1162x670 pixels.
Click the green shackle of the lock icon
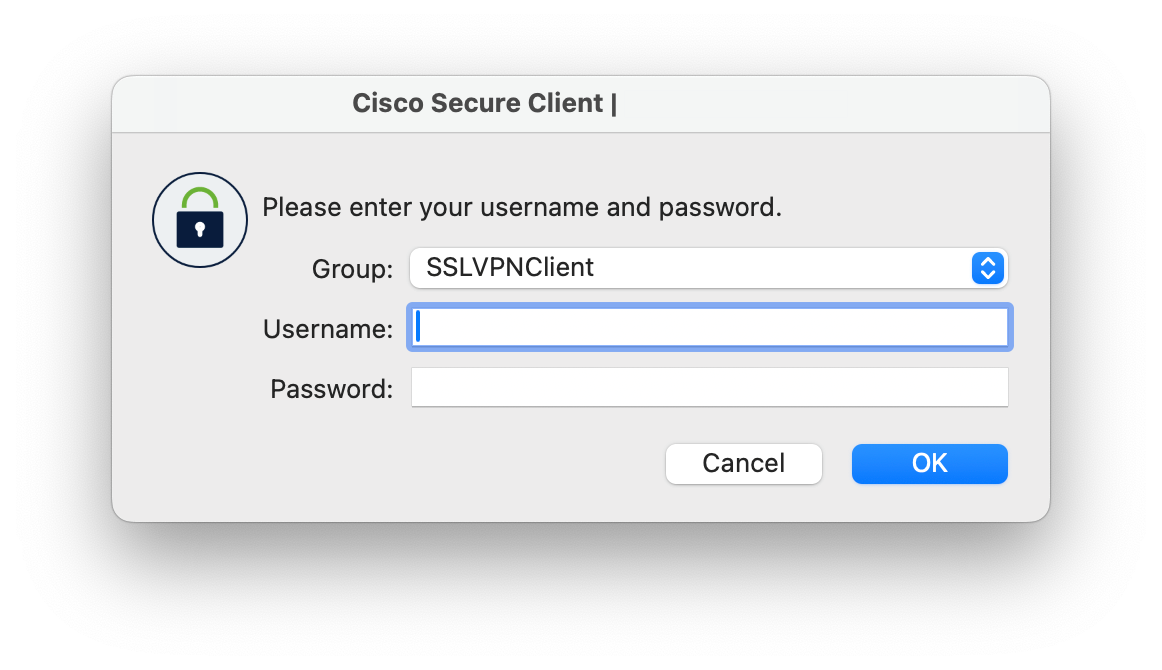click(200, 199)
